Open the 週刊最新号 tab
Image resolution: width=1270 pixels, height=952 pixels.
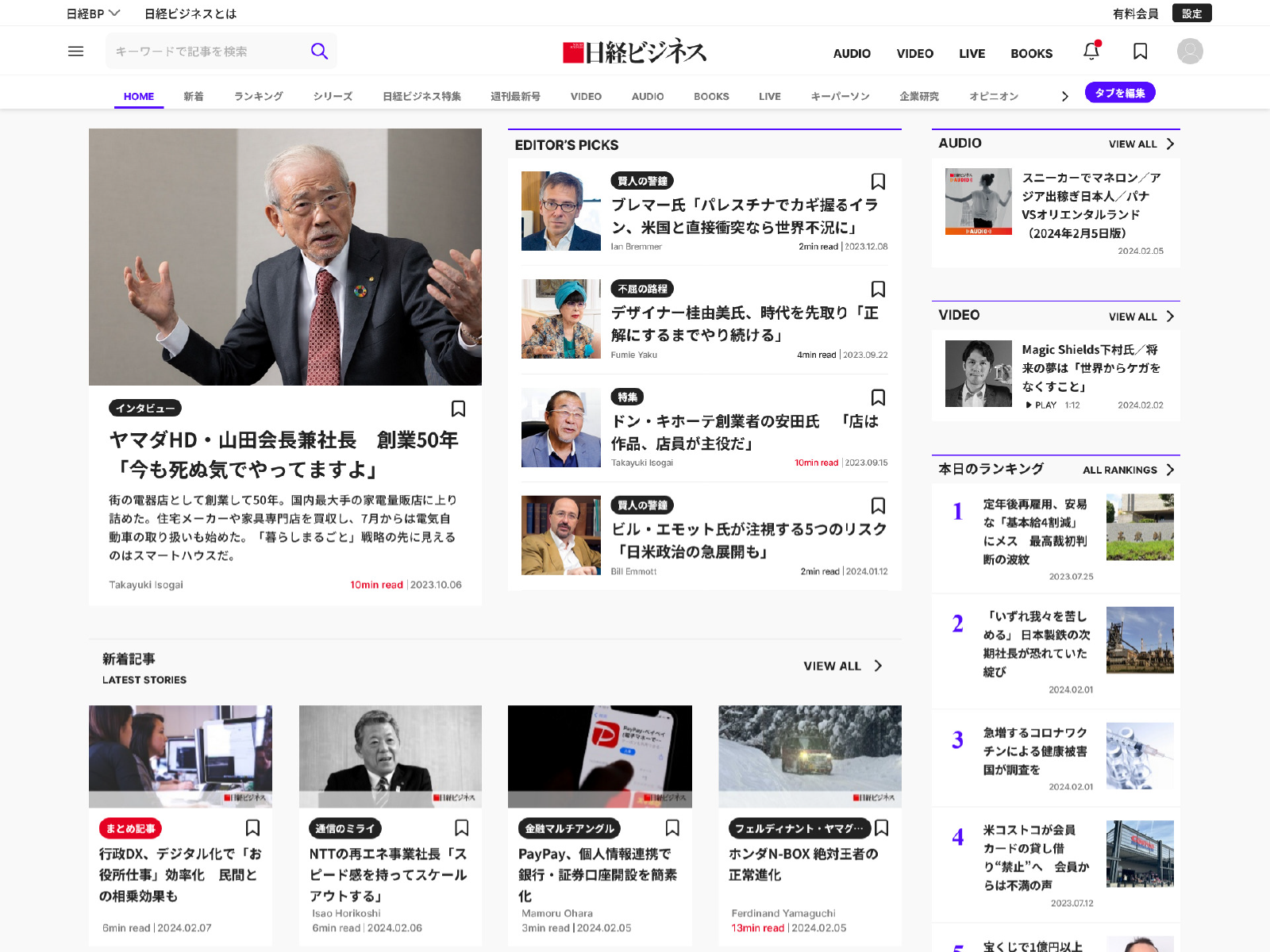point(515,96)
